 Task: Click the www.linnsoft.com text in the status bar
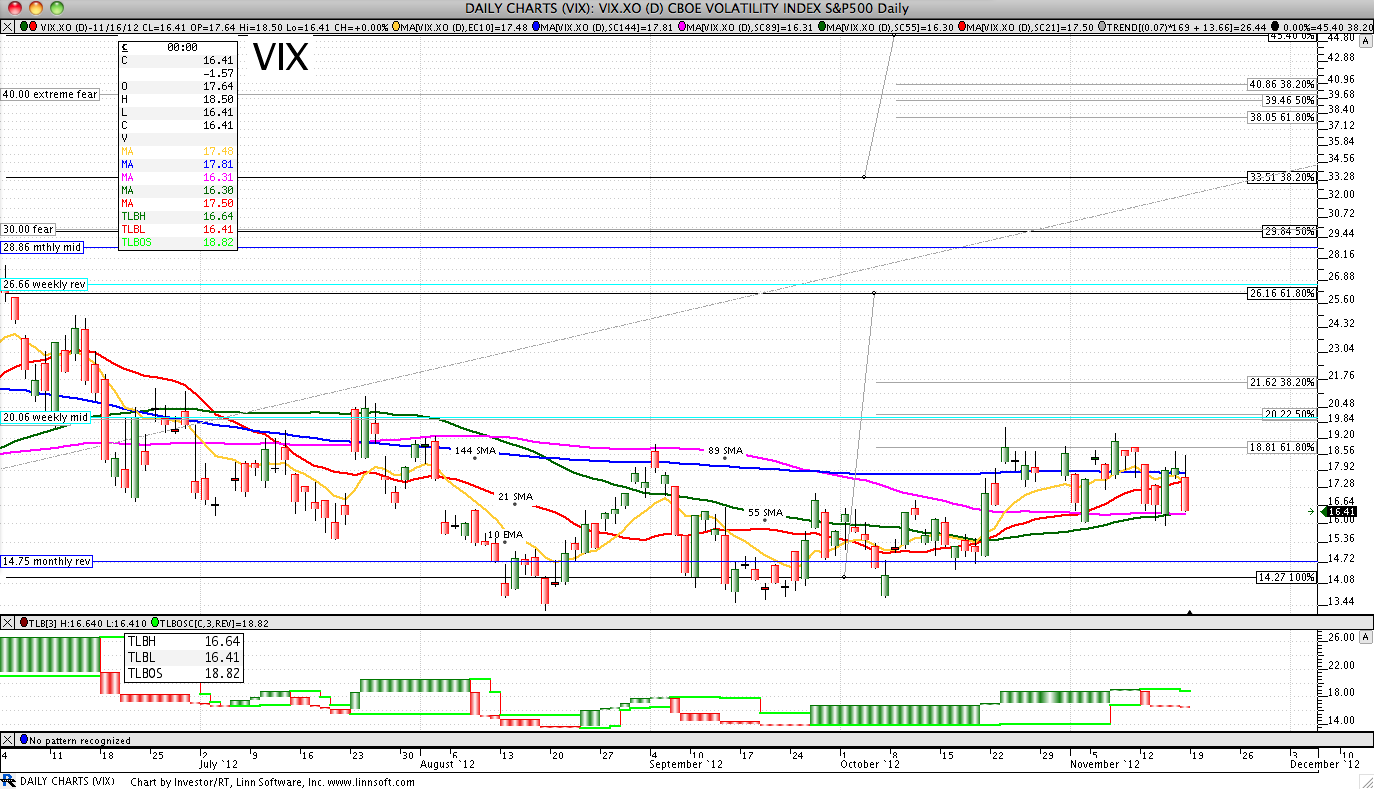coord(371,781)
